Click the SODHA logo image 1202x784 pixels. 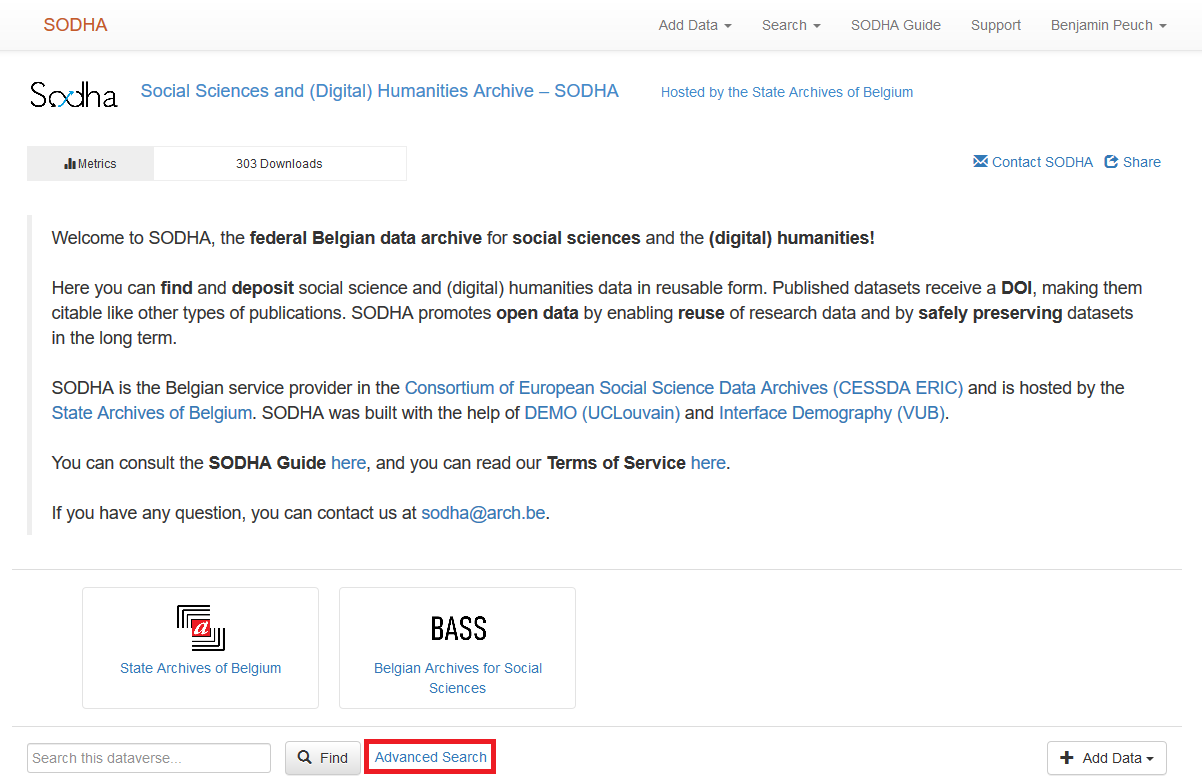73,94
